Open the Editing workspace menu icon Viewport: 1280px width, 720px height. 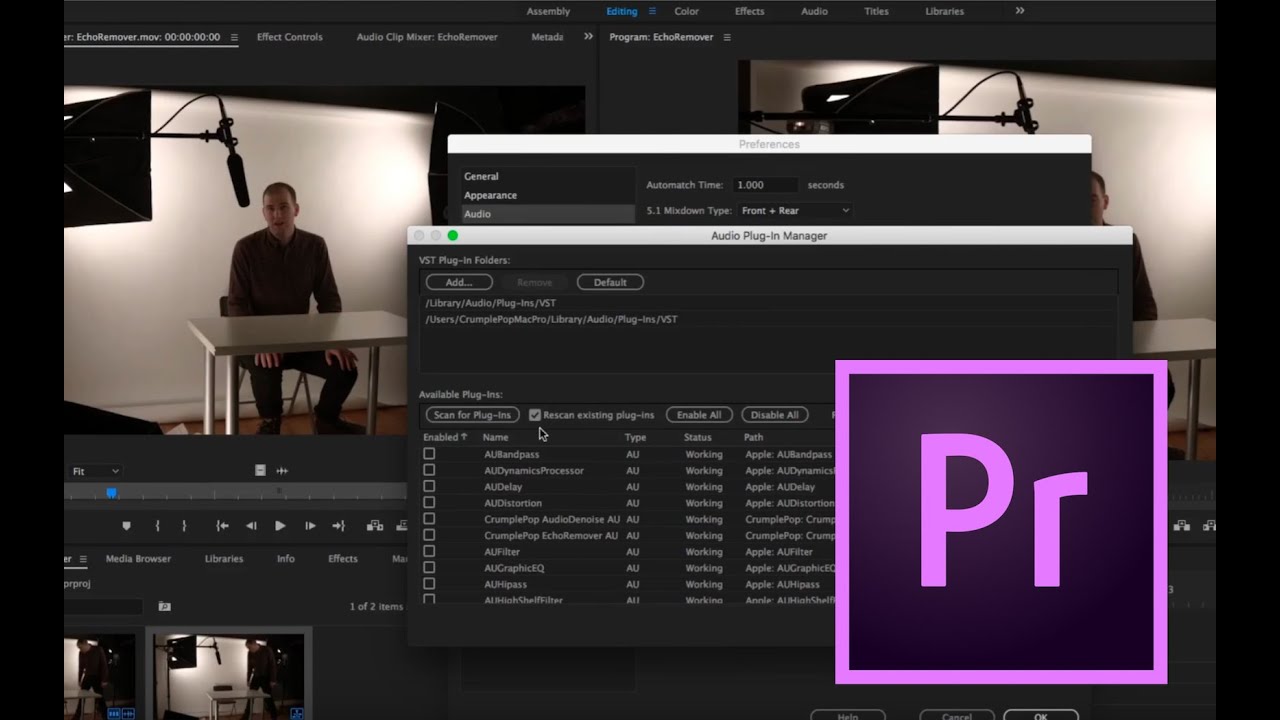652,11
